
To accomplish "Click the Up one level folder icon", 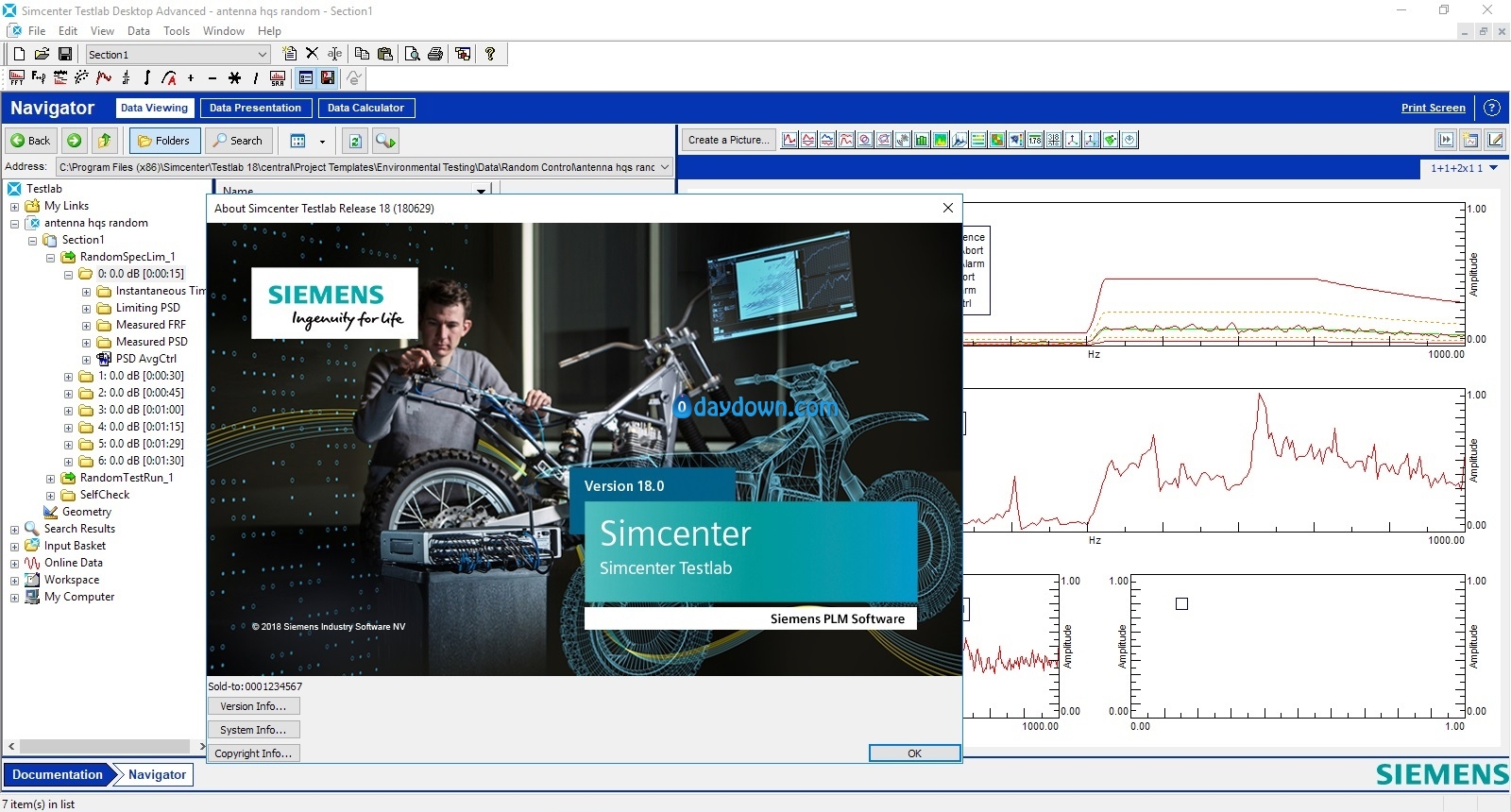I will (105, 141).
